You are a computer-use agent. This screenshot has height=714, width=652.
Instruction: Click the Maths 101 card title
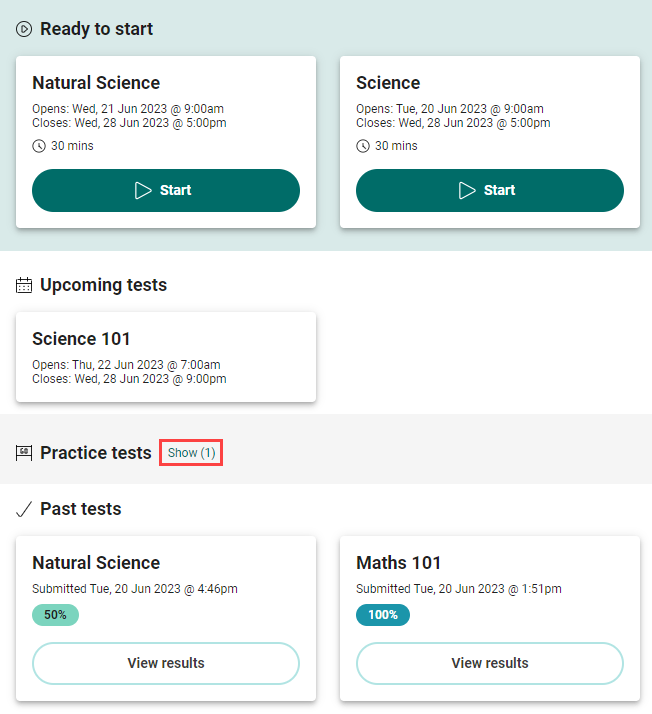[x=399, y=563]
